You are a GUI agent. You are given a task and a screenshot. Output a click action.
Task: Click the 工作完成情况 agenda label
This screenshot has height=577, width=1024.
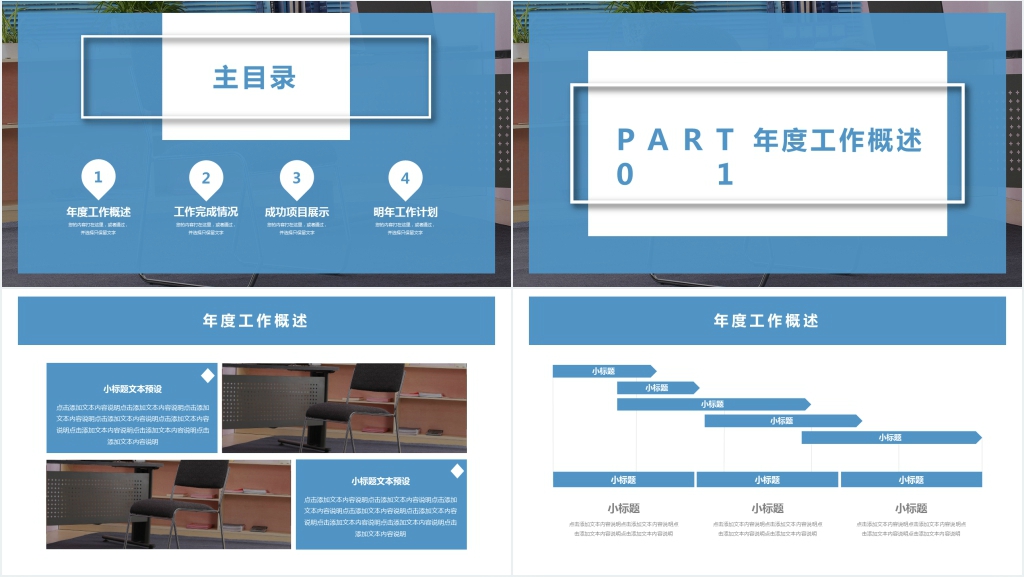click(206, 212)
